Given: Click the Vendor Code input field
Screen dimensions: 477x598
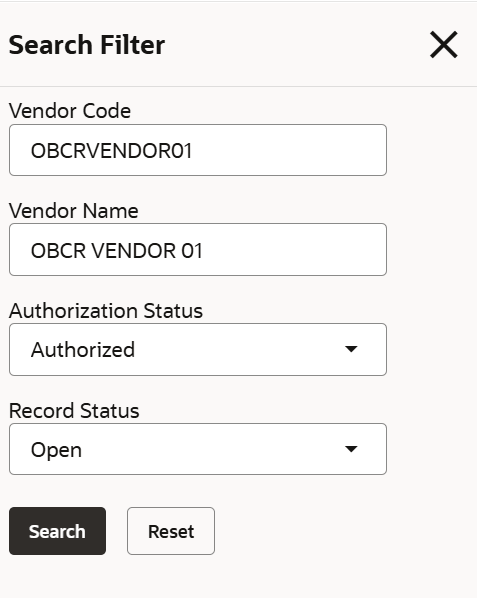Looking at the screenshot, I should click(198, 150).
